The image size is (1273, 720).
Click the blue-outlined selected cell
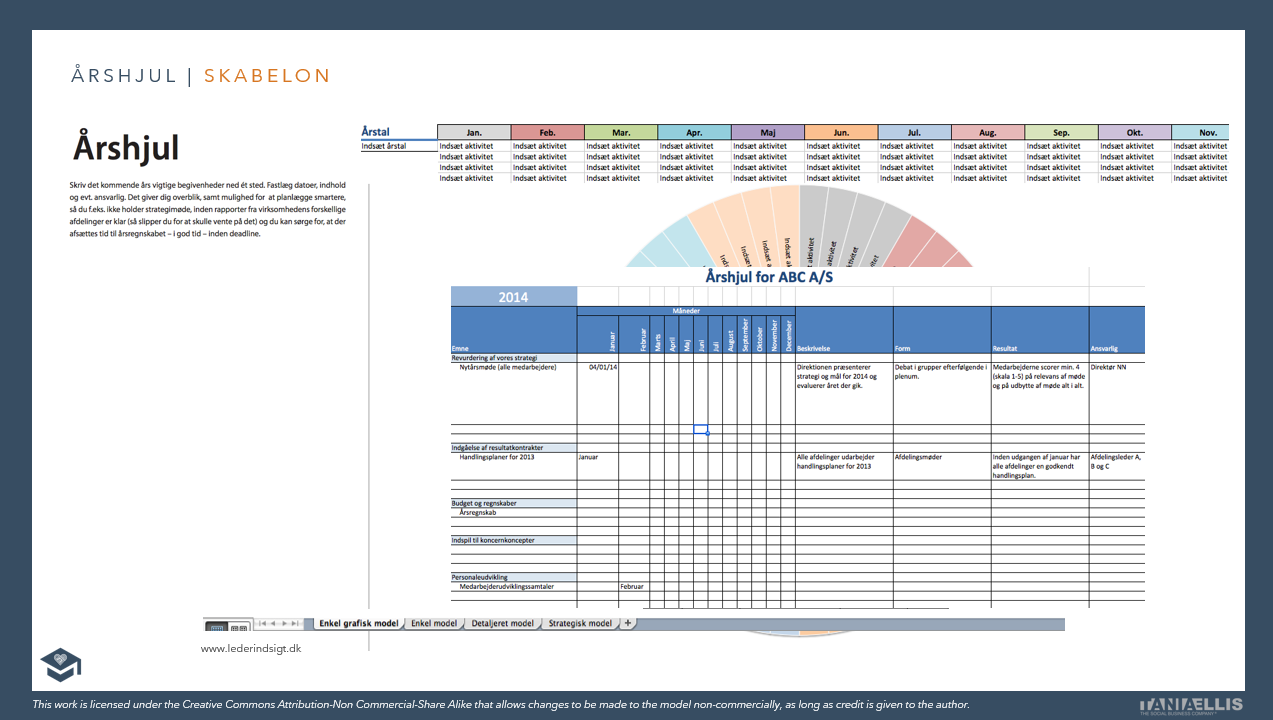pos(701,429)
